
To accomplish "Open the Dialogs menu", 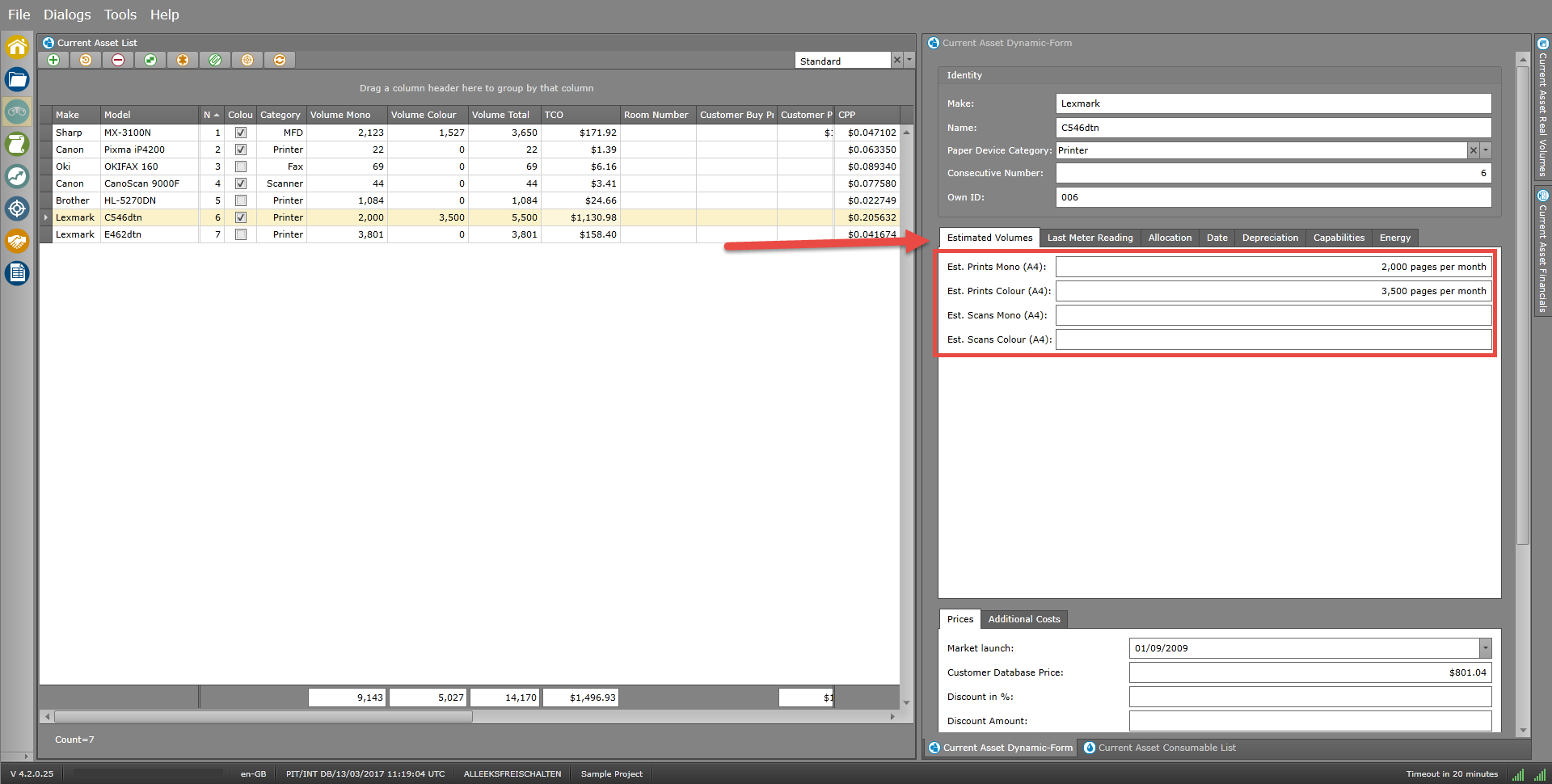I will (x=67, y=15).
